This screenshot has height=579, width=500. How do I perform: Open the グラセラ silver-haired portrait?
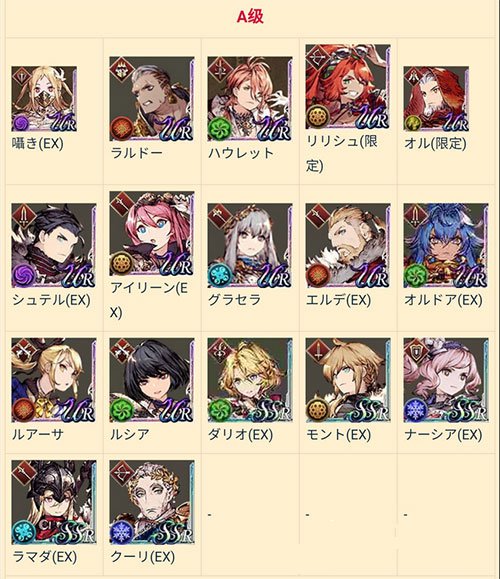(250, 246)
